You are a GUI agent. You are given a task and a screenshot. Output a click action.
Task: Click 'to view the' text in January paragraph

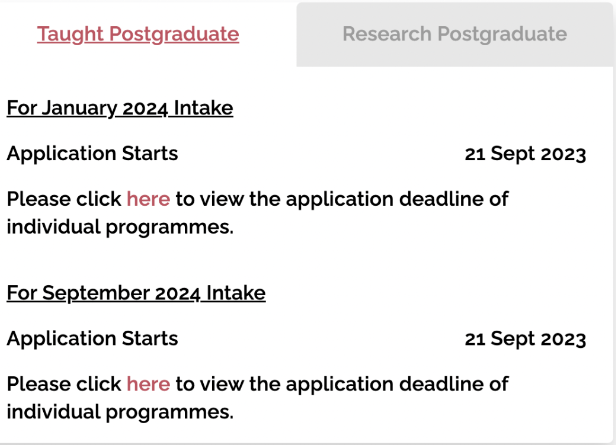click(228, 199)
